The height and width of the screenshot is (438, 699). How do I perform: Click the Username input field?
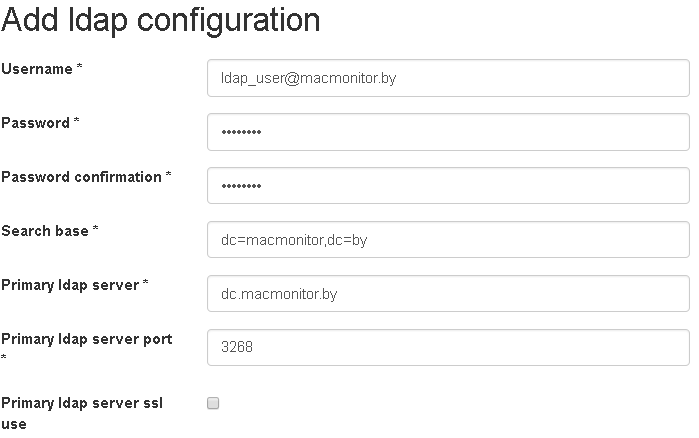coord(447,78)
